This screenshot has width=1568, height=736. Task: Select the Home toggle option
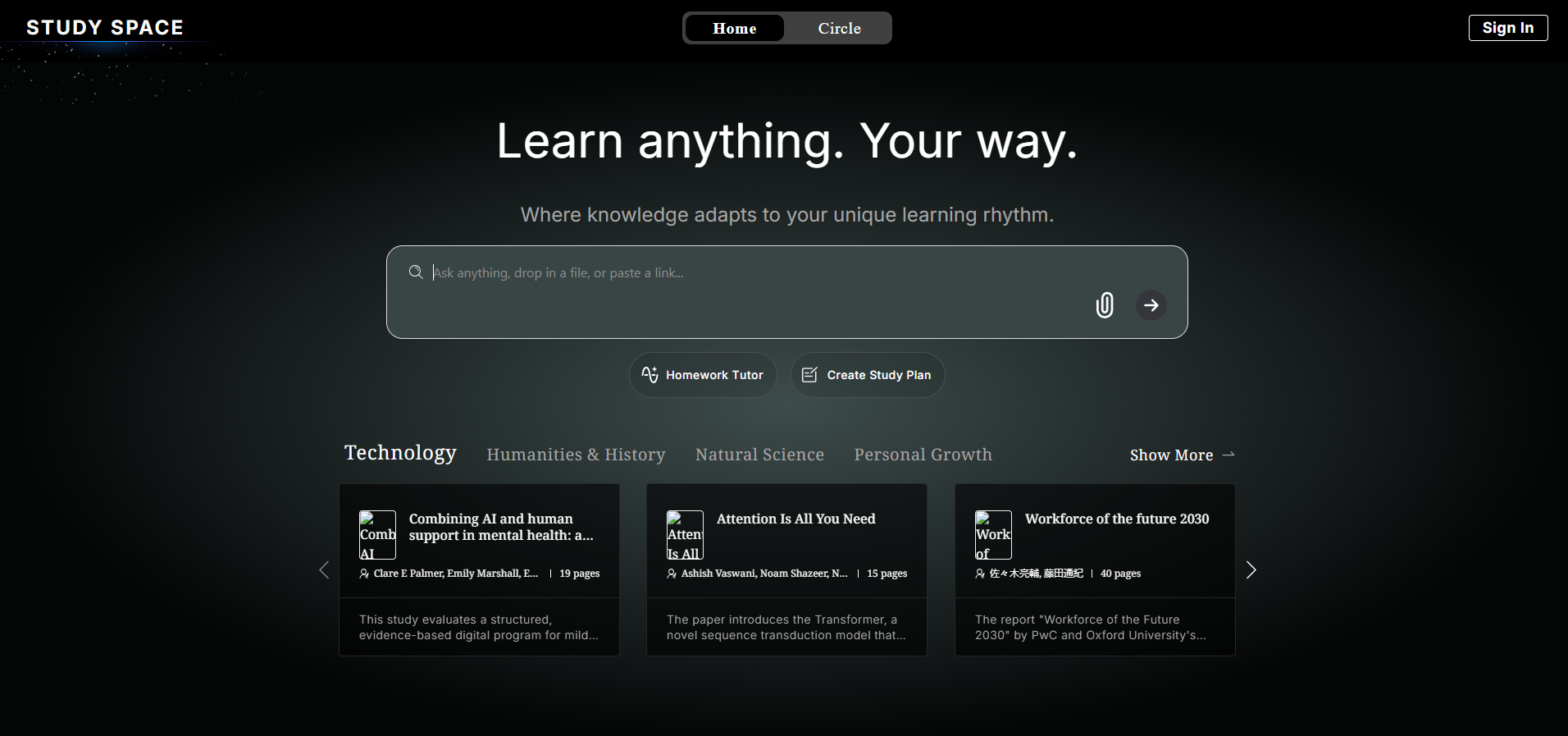point(735,29)
